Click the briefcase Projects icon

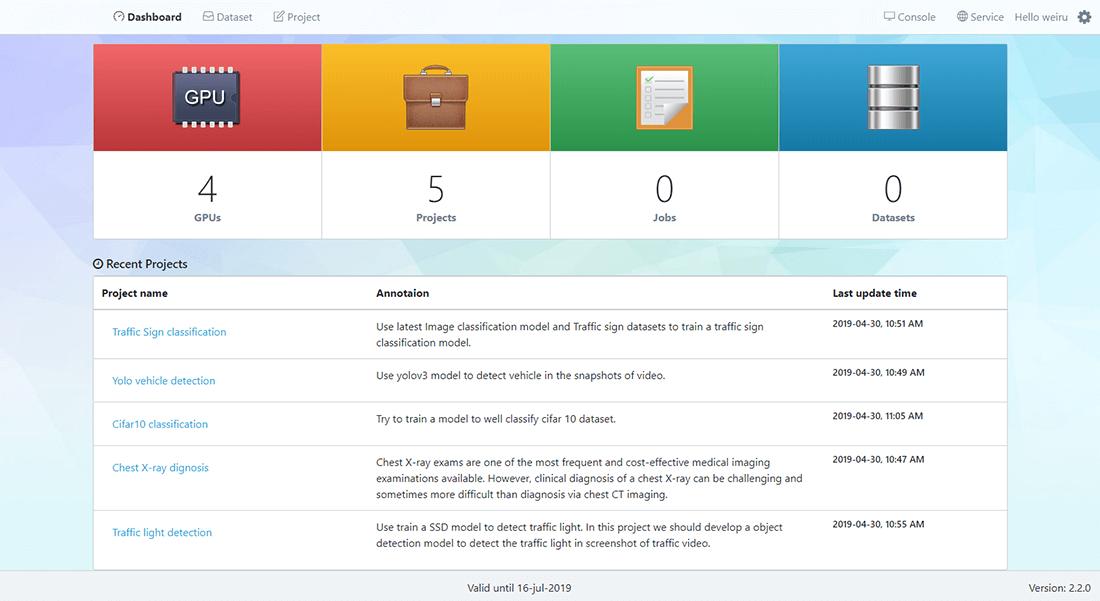tap(436, 97)
